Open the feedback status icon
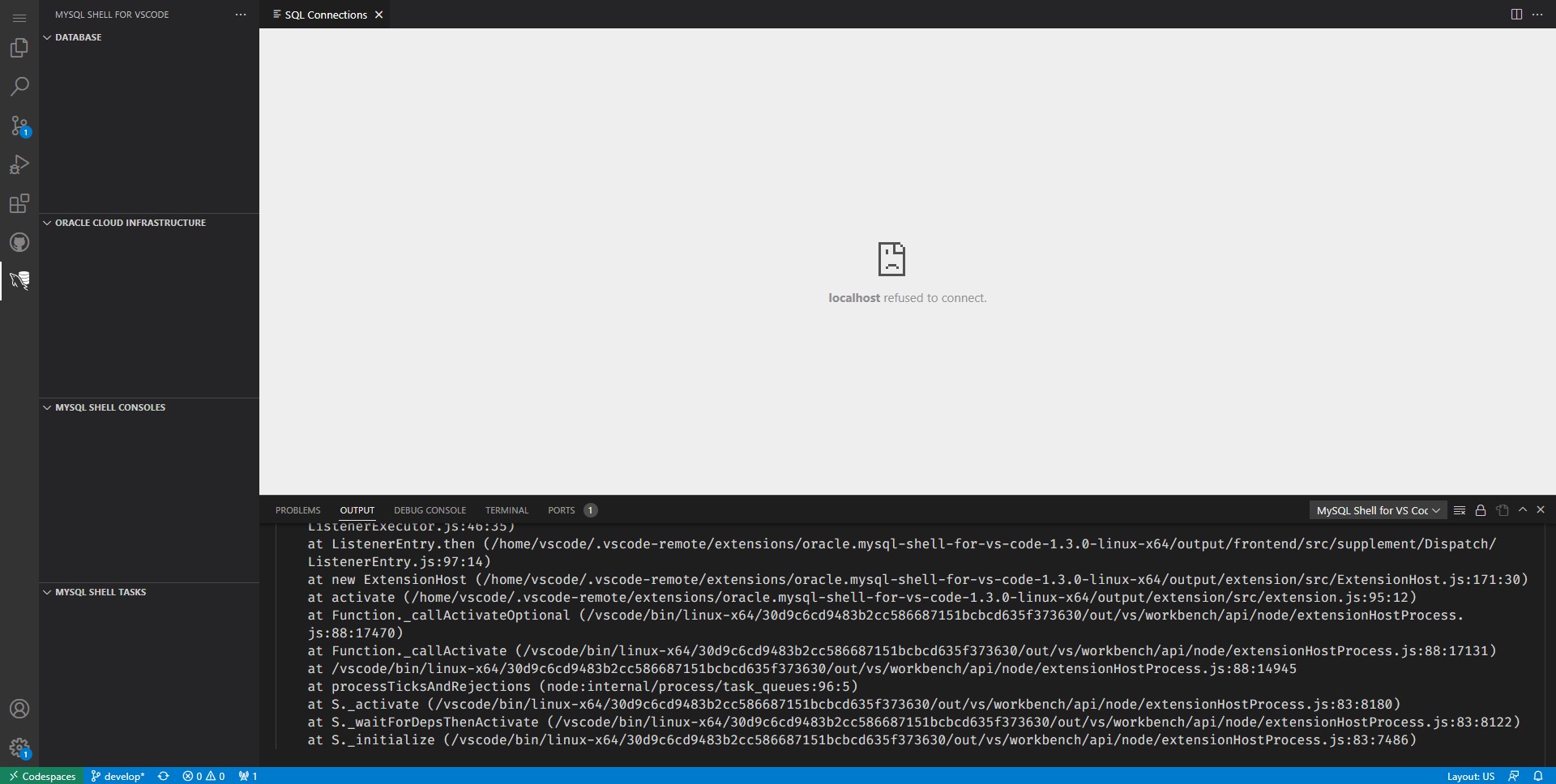The height and width of the screenshot is (784, 1556). [1513, 776]
